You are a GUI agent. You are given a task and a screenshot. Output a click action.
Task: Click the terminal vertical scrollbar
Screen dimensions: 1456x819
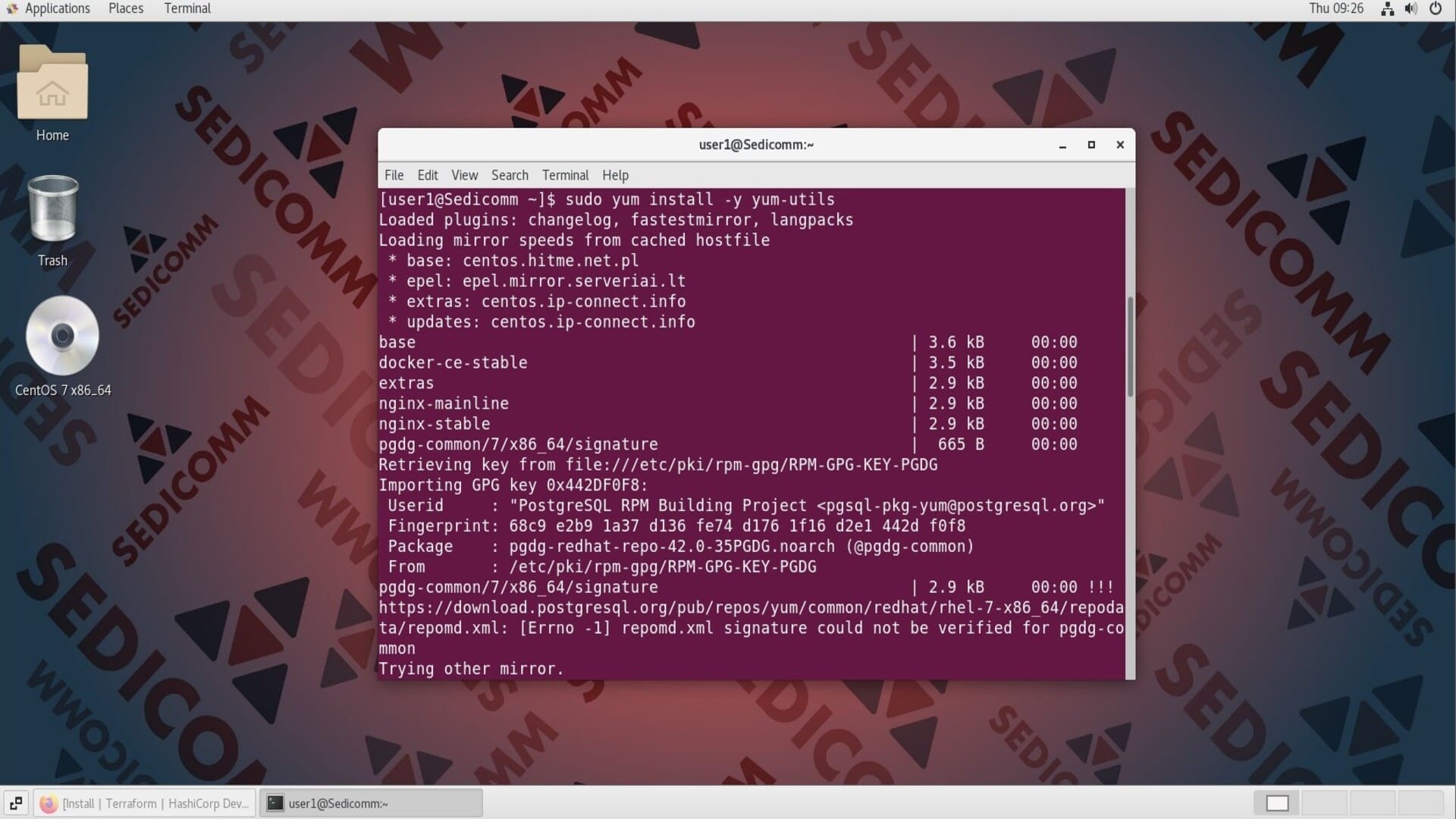coord(1130,347)
